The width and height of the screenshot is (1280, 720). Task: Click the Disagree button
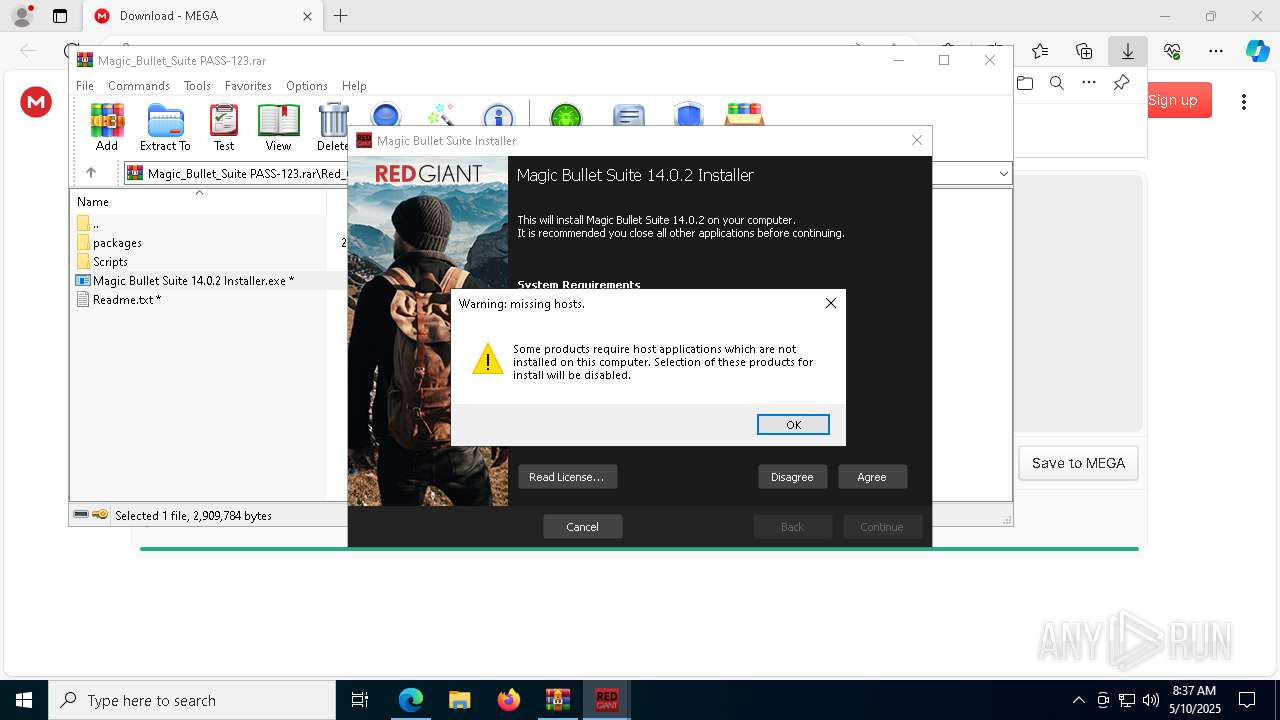click(792, 477)
